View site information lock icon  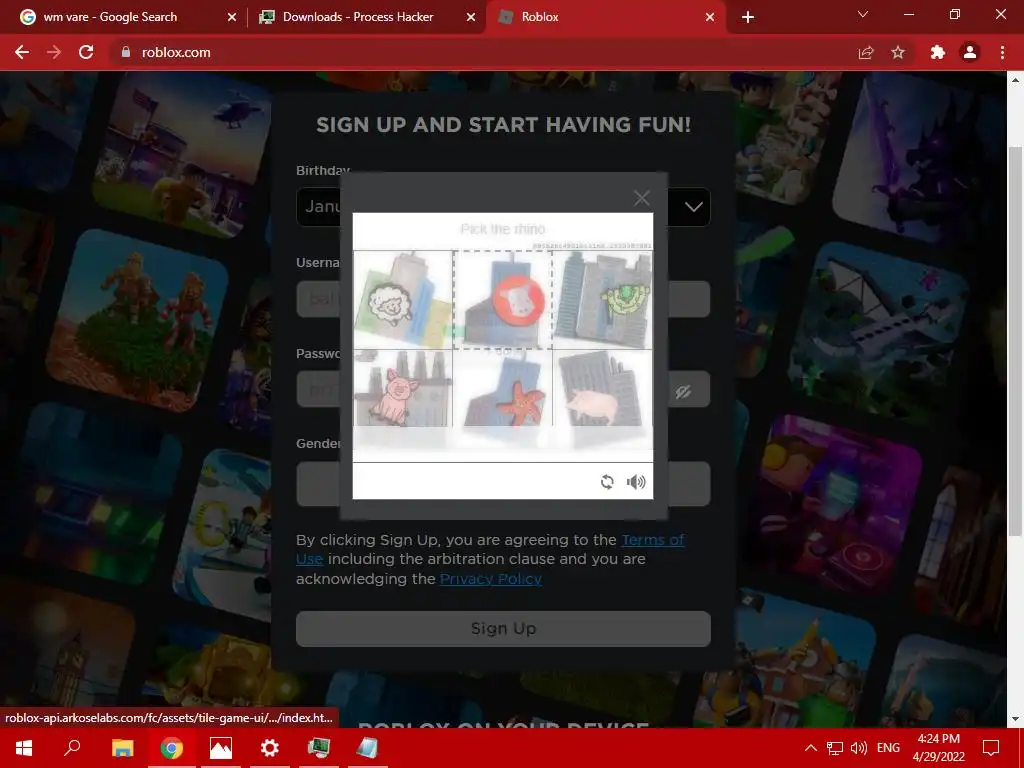(x=125, y=52)
